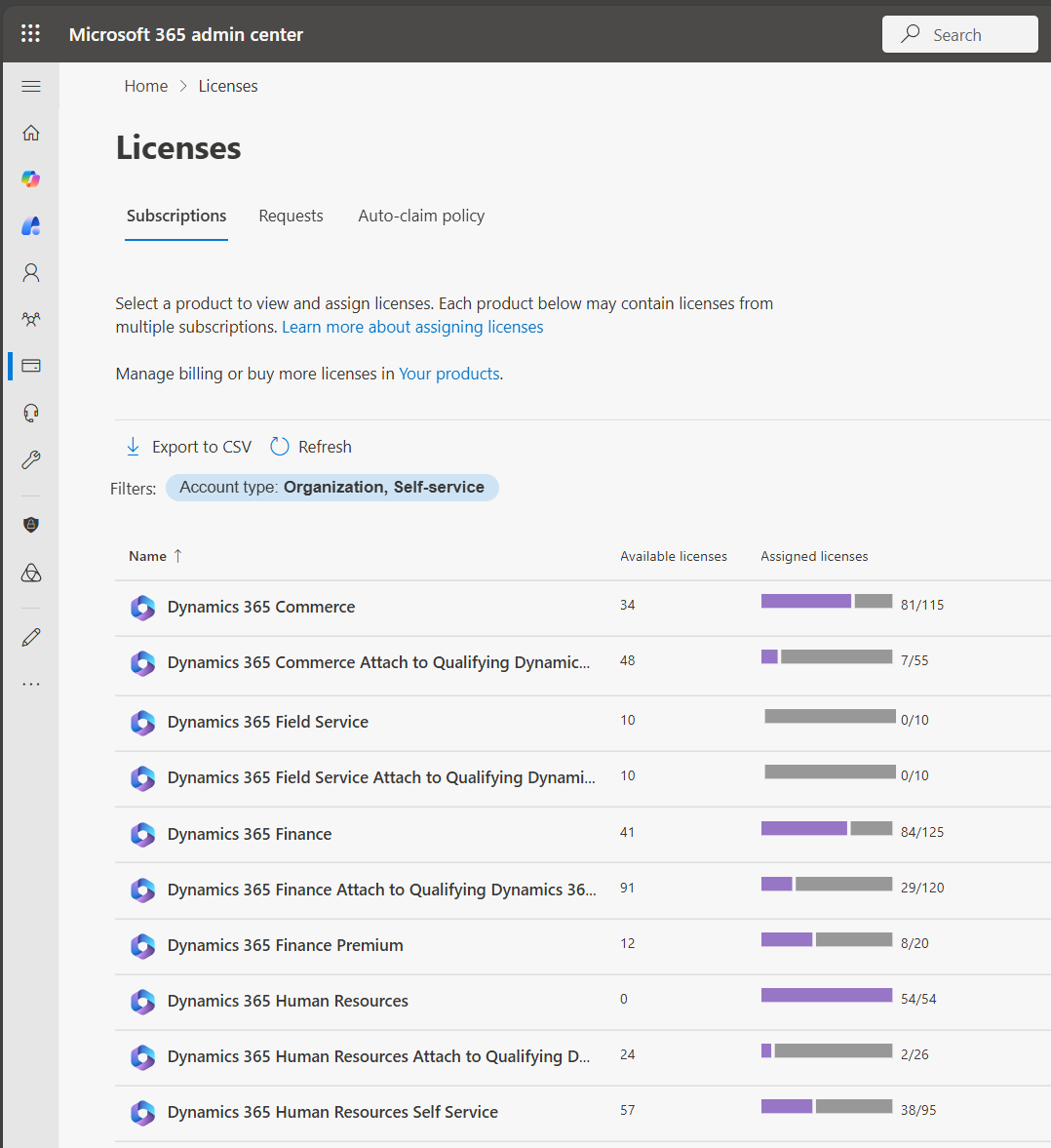Screen dimensions: 1051x1148
Task: Click Dynamics 365 Finance usage bar 84/125
Action: (x=827, y=828)
